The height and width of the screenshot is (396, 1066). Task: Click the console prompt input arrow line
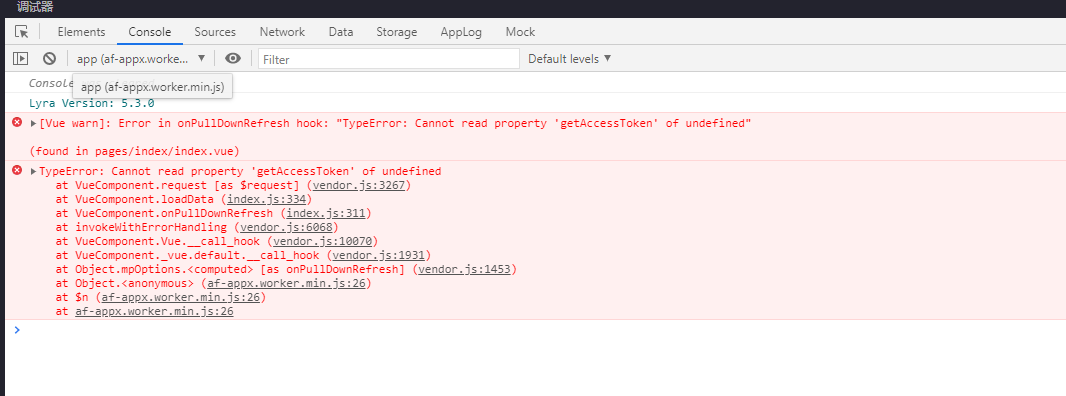click(x=533, y=330)
